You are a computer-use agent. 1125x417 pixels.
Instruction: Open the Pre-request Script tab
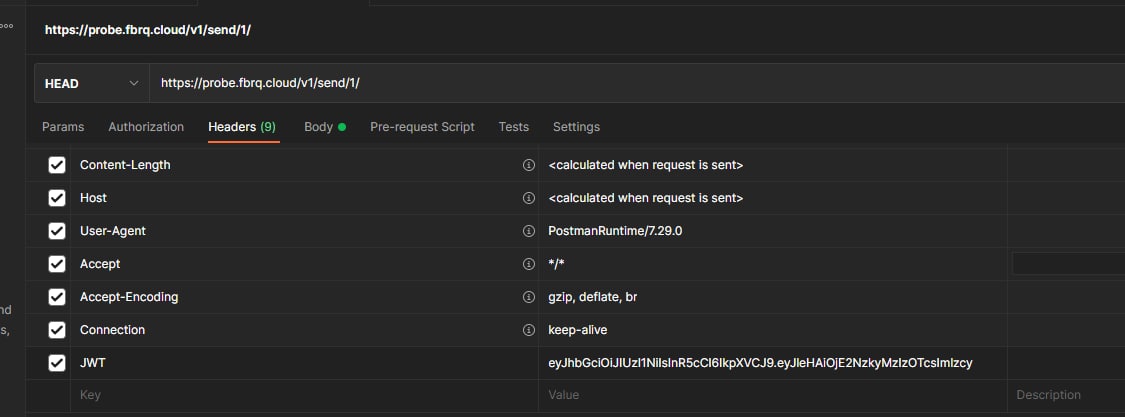click(x=423, y=127)
